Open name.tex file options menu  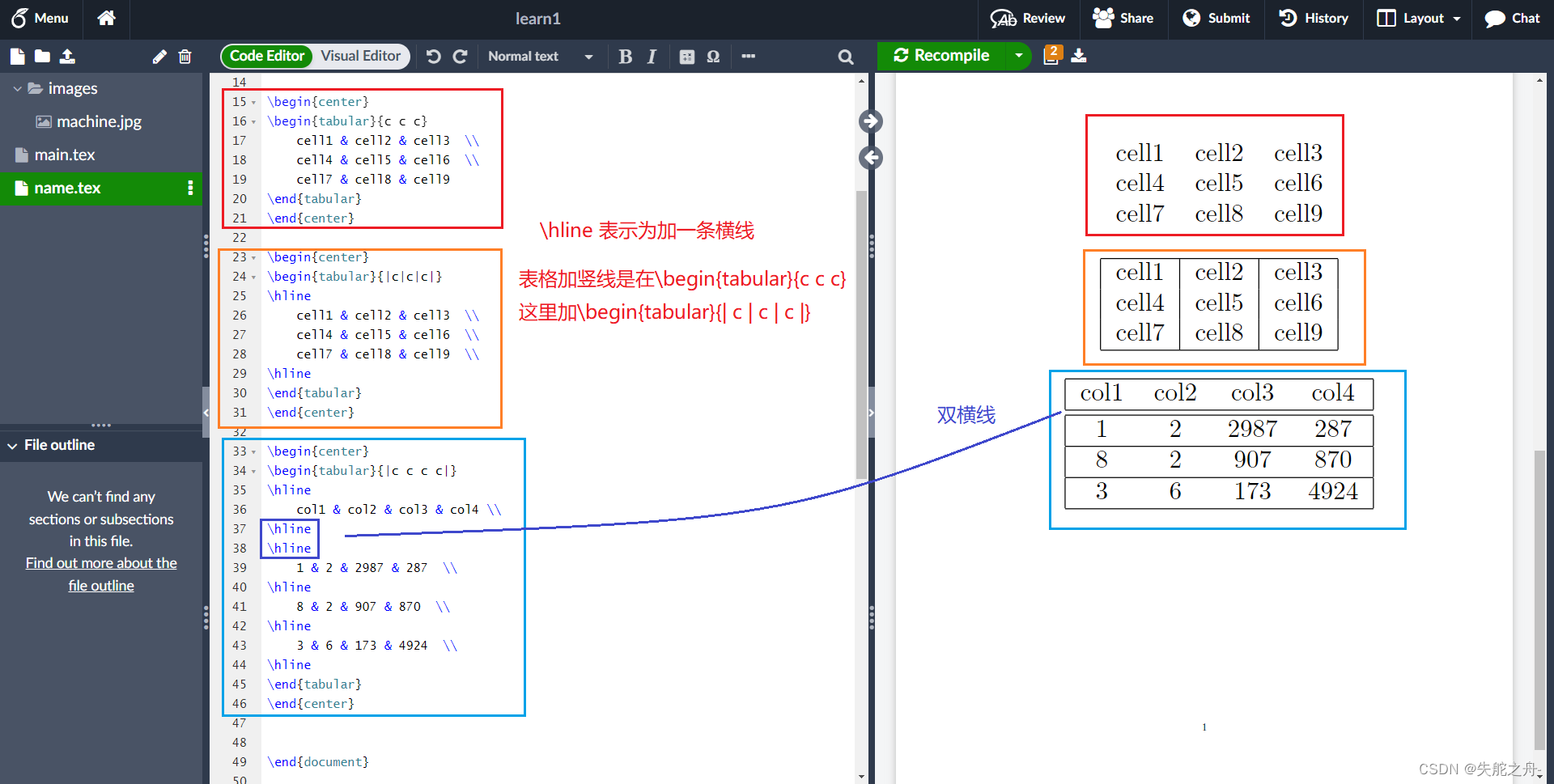tap(190, 188)
